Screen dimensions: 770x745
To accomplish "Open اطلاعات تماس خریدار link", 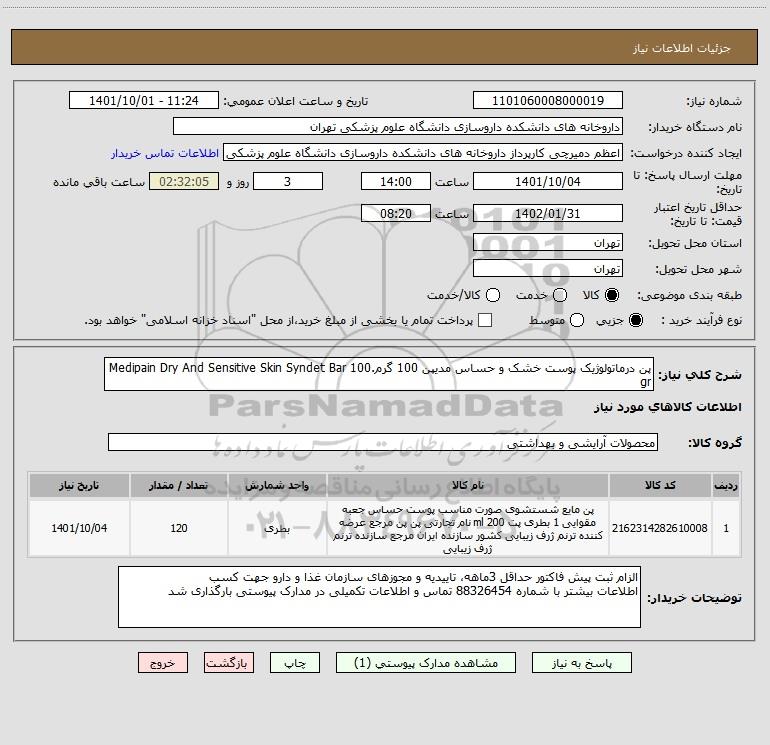I will click(165, 153).
